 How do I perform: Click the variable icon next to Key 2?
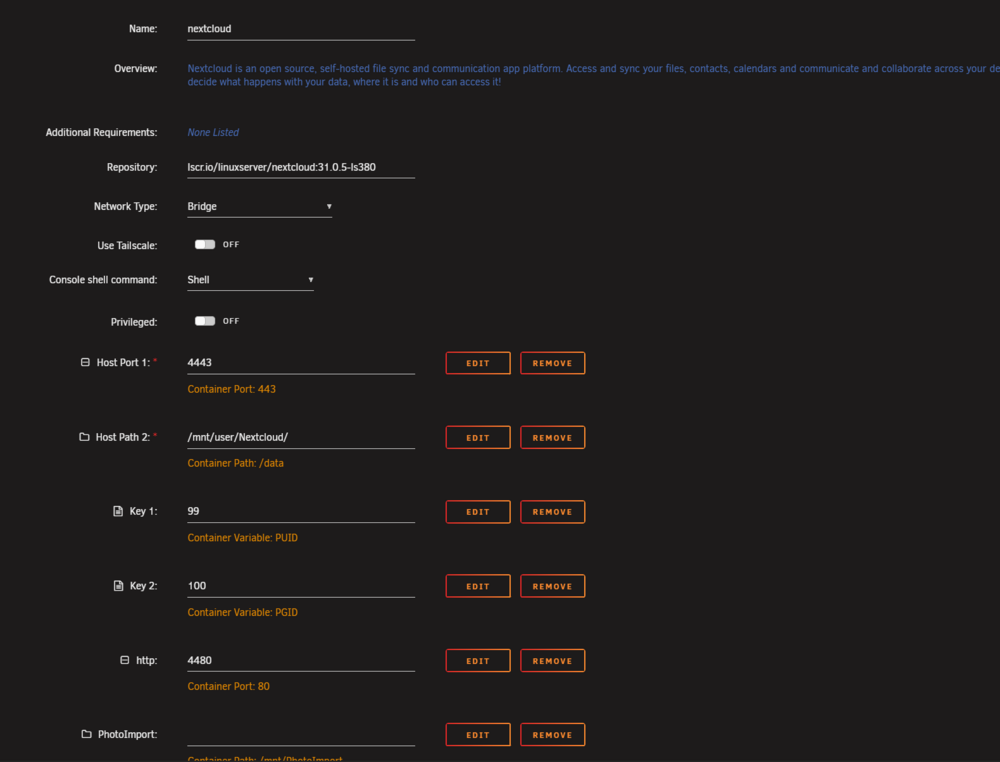pyautogui.click(x=118, y=585)
